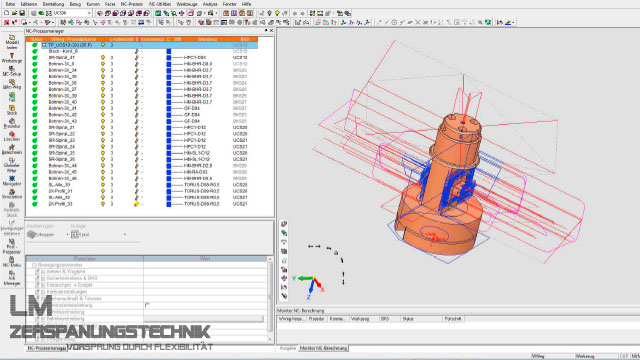Viewport: 640px width, 360px height.
Task: Click the Werkzeug column header in list
Action: pos(207,39)
